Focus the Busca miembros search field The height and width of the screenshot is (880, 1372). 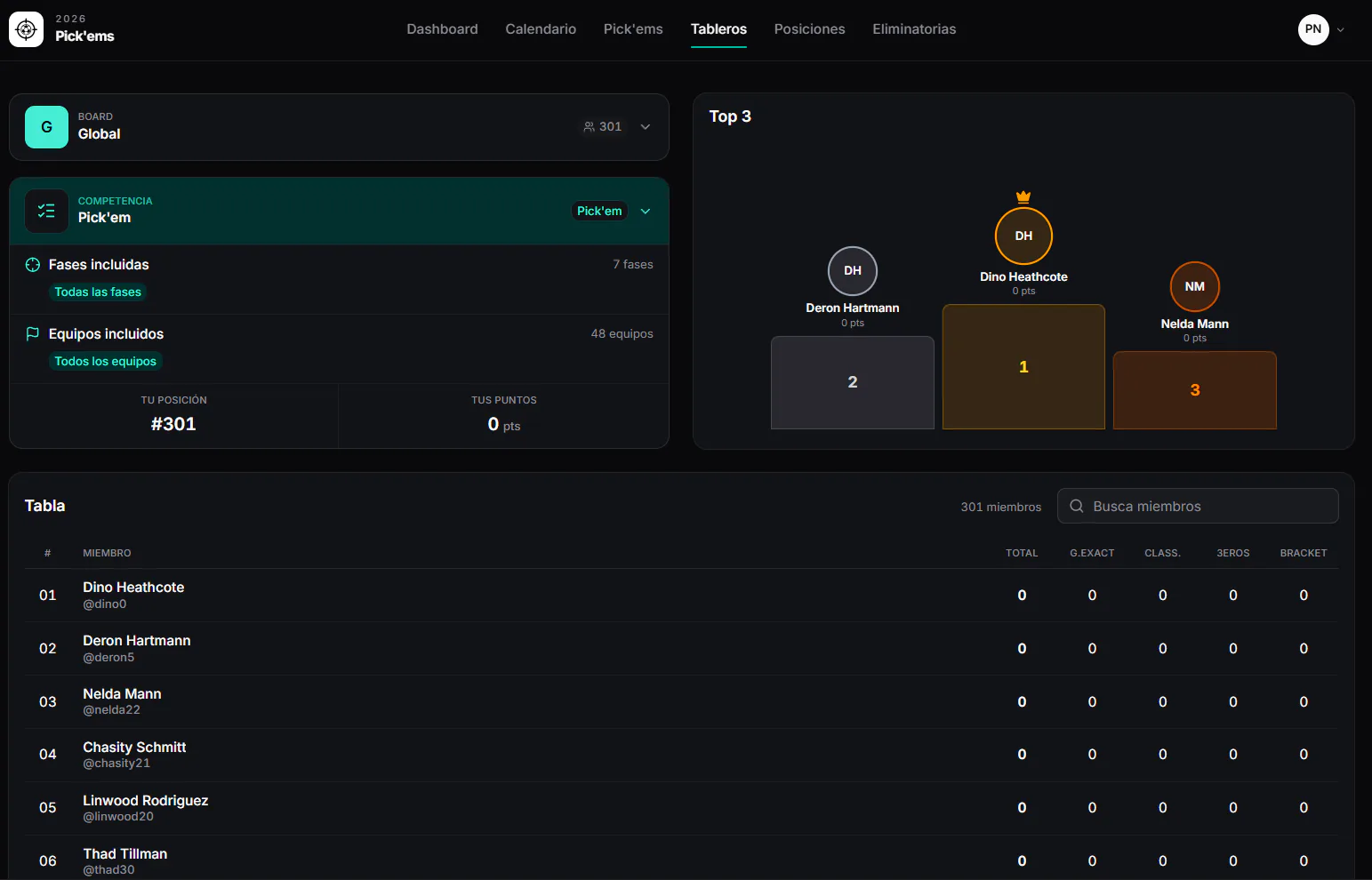[x=1198, y=506]
